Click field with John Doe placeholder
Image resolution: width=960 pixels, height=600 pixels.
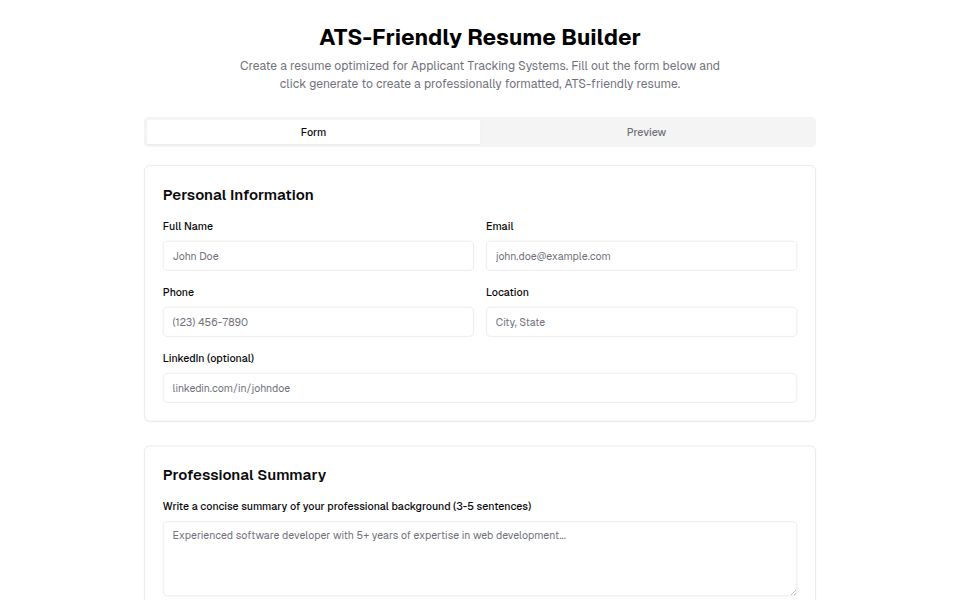[x=318, y=255]
